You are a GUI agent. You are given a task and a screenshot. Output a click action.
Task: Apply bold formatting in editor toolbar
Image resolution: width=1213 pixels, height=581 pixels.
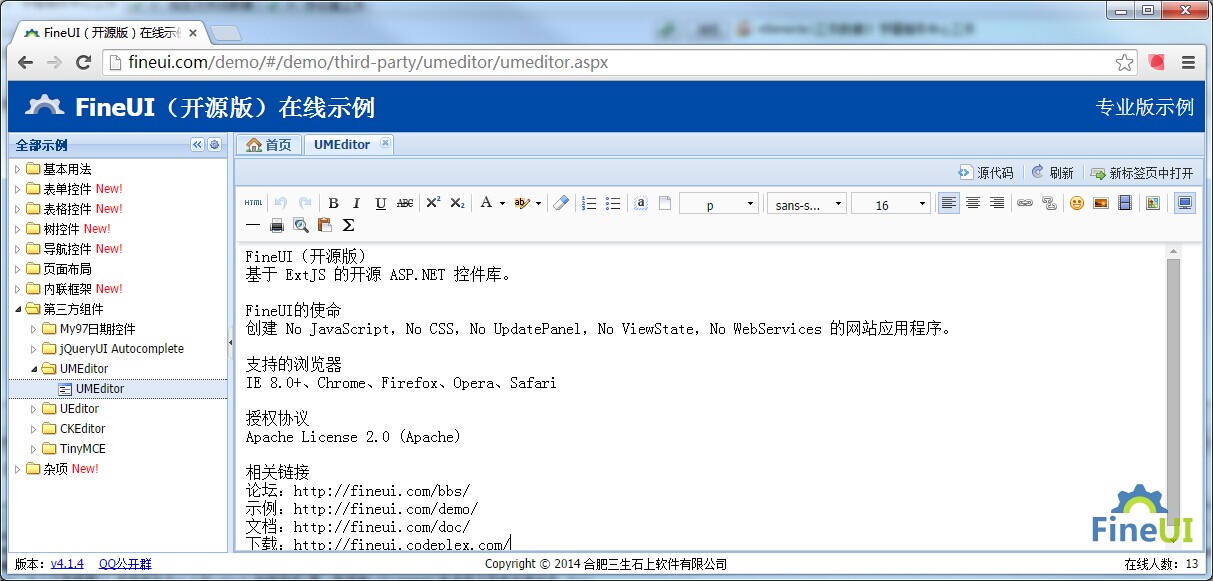tap(333, 203)
